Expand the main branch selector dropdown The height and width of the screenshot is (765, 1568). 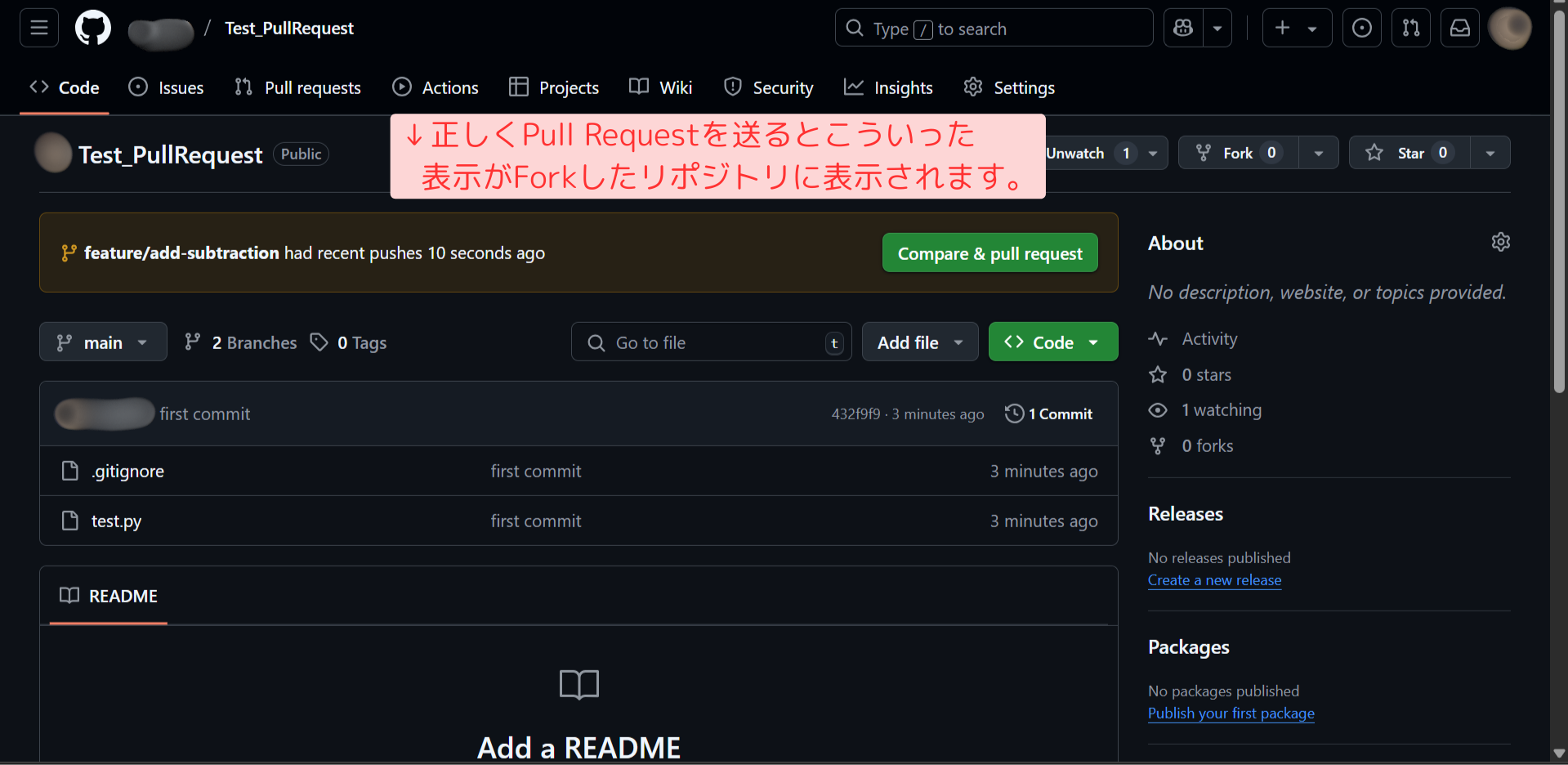(103, 342)
